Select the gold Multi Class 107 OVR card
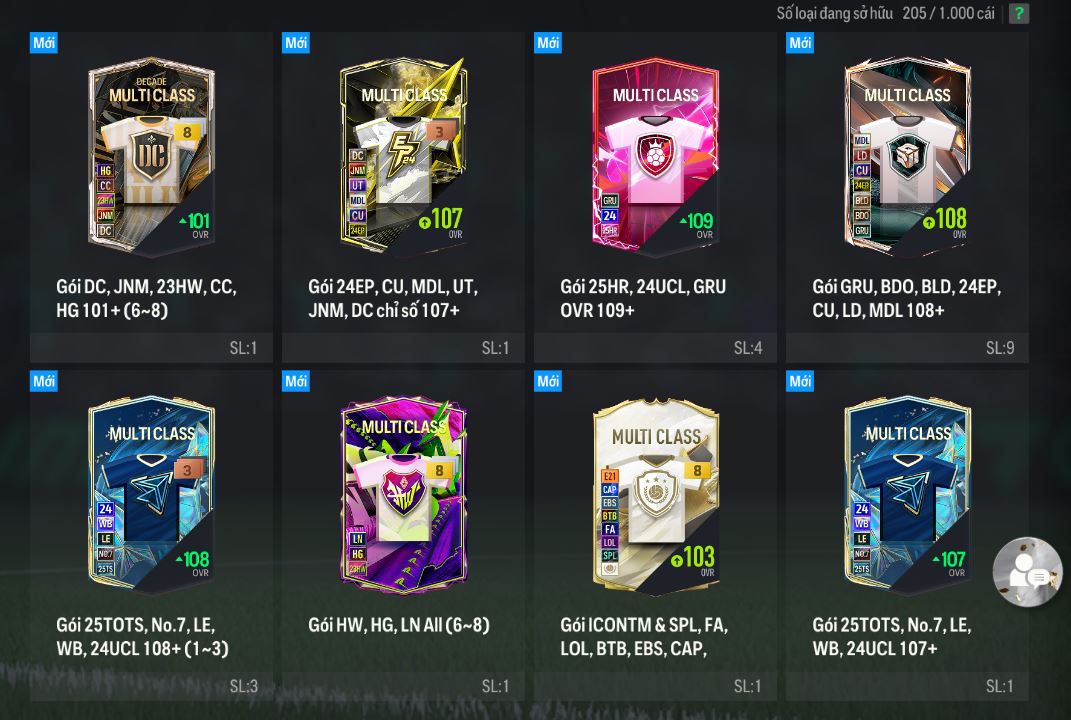The height and width of the screenshot is (720, 1071). (403, 156)
